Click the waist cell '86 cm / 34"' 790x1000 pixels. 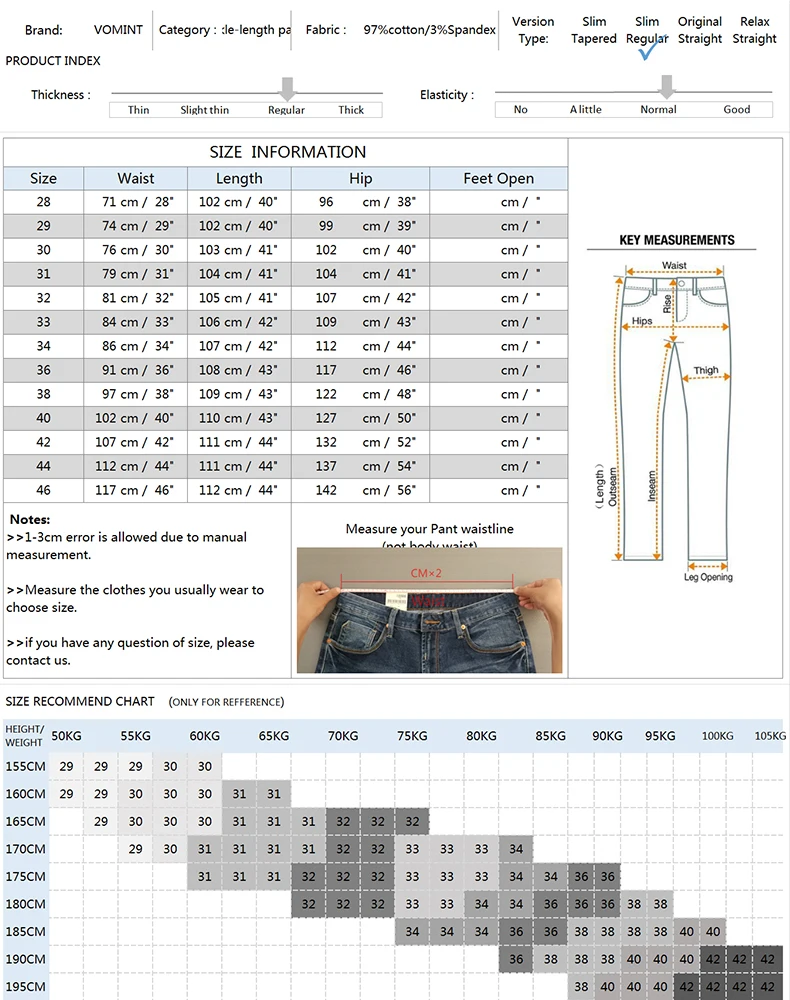tap(138, 346)
